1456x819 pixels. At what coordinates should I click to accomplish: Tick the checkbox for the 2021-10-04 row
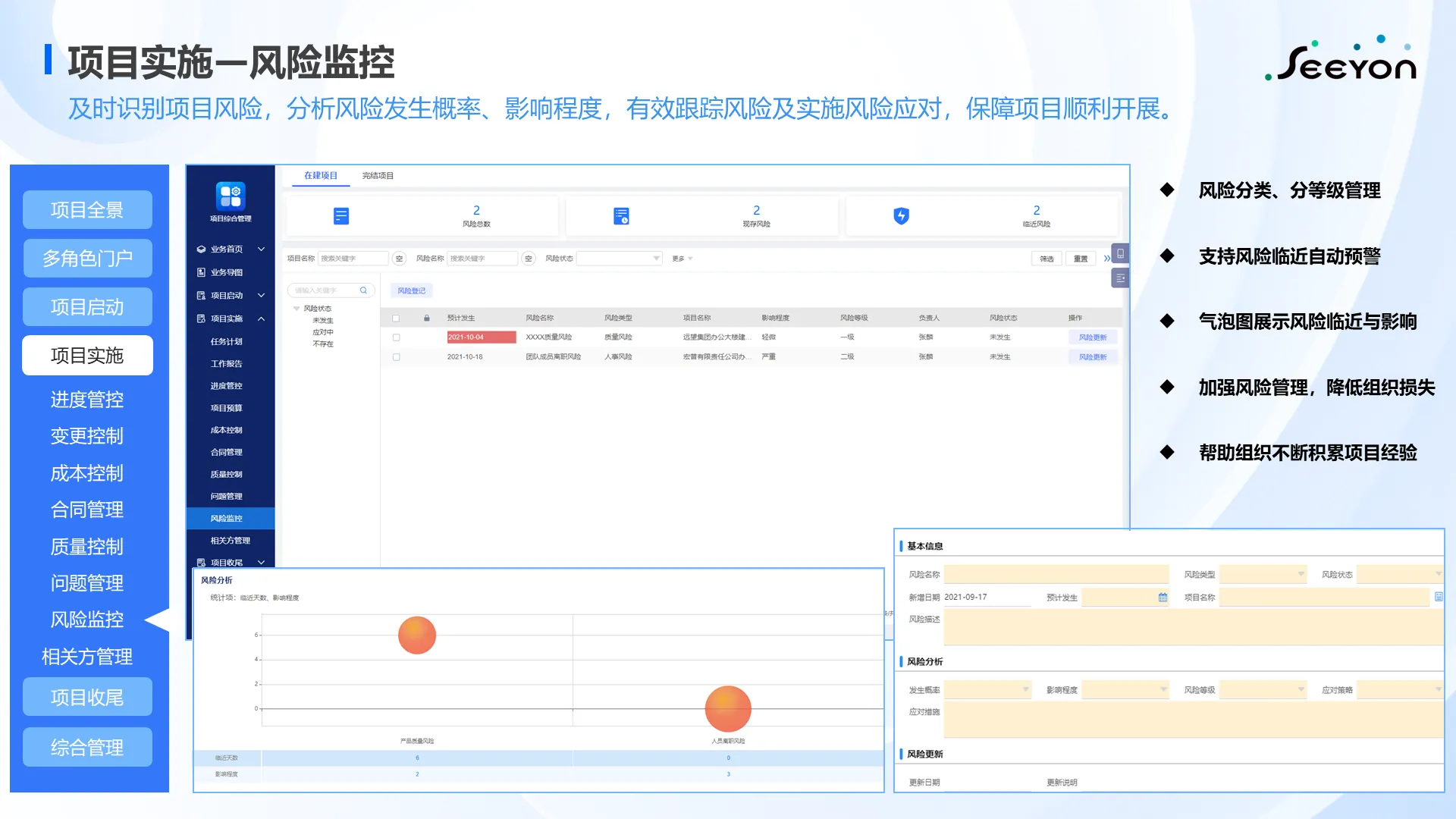[x=396, y=337]
